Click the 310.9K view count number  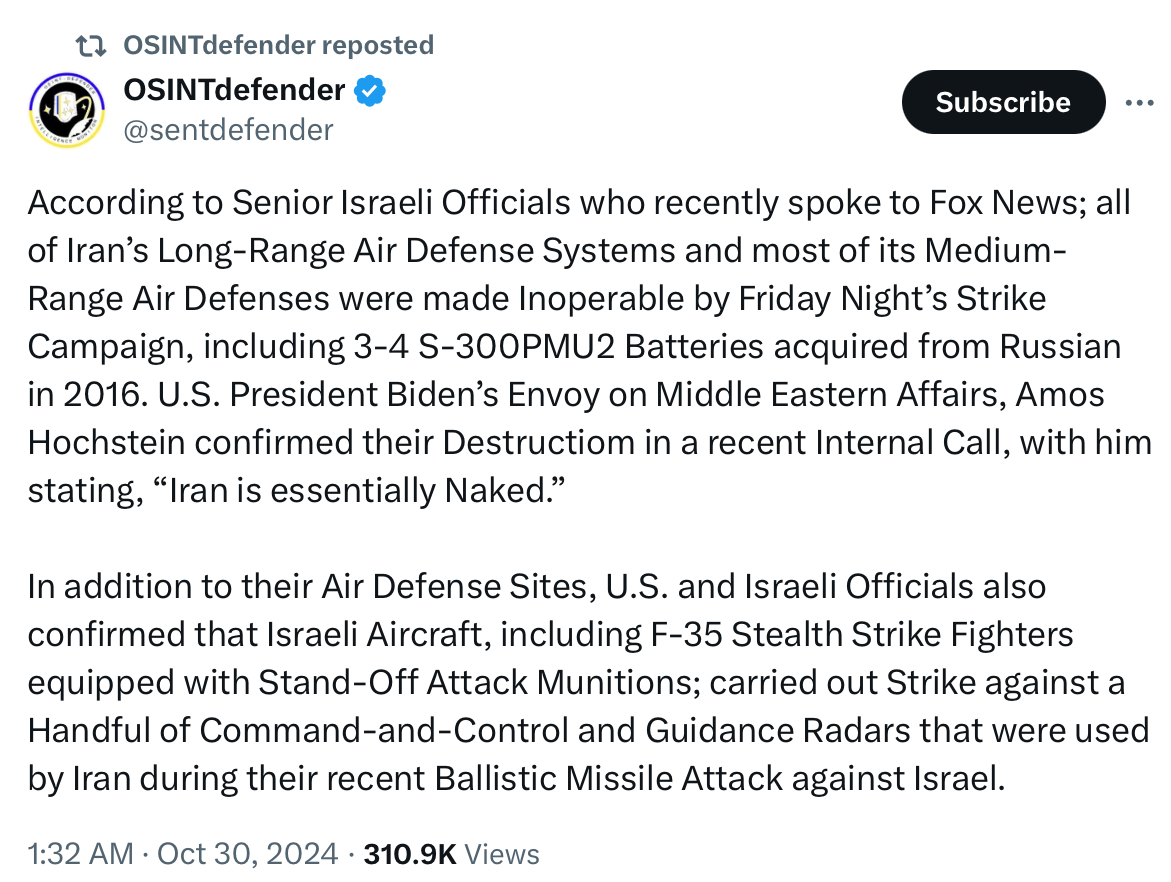[410, 854]
